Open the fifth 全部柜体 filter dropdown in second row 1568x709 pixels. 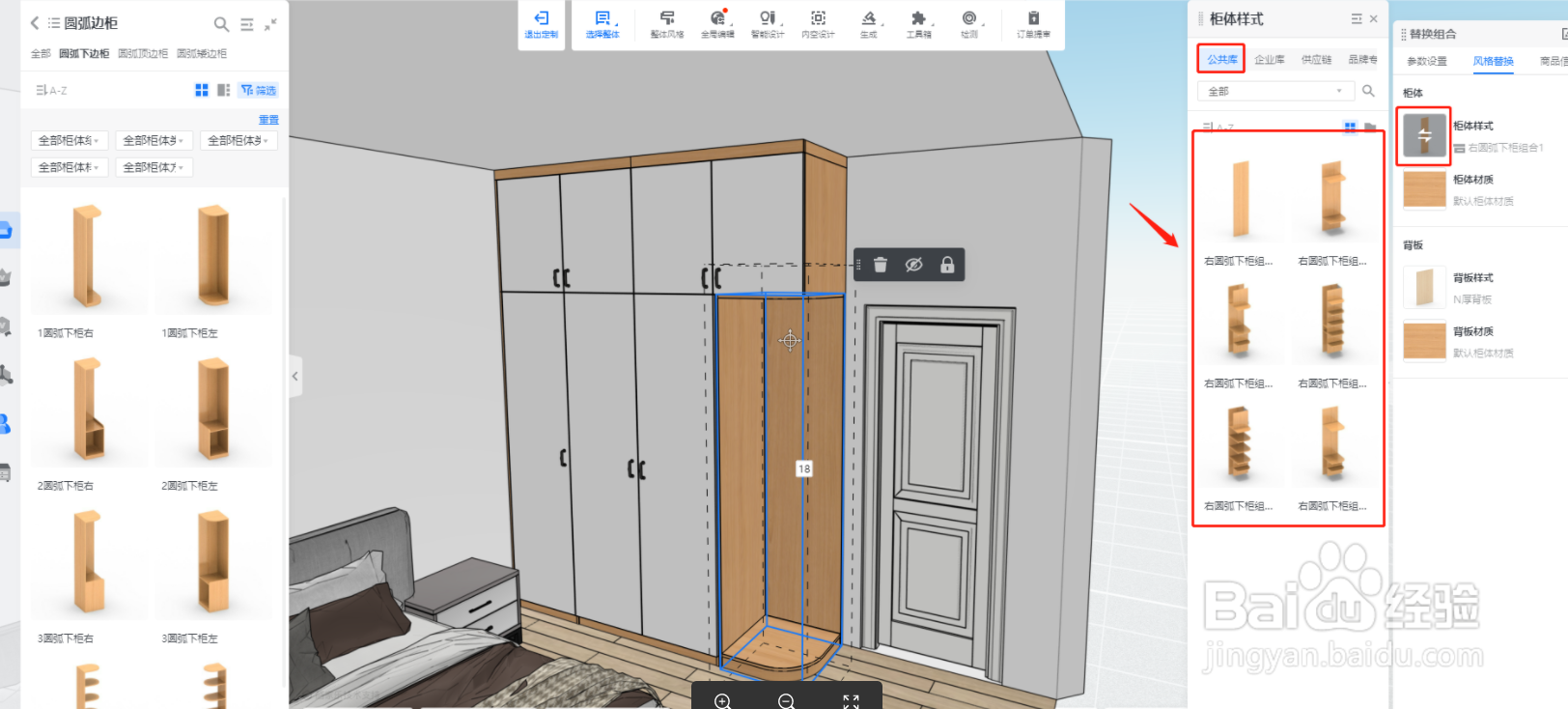point(154,167)
